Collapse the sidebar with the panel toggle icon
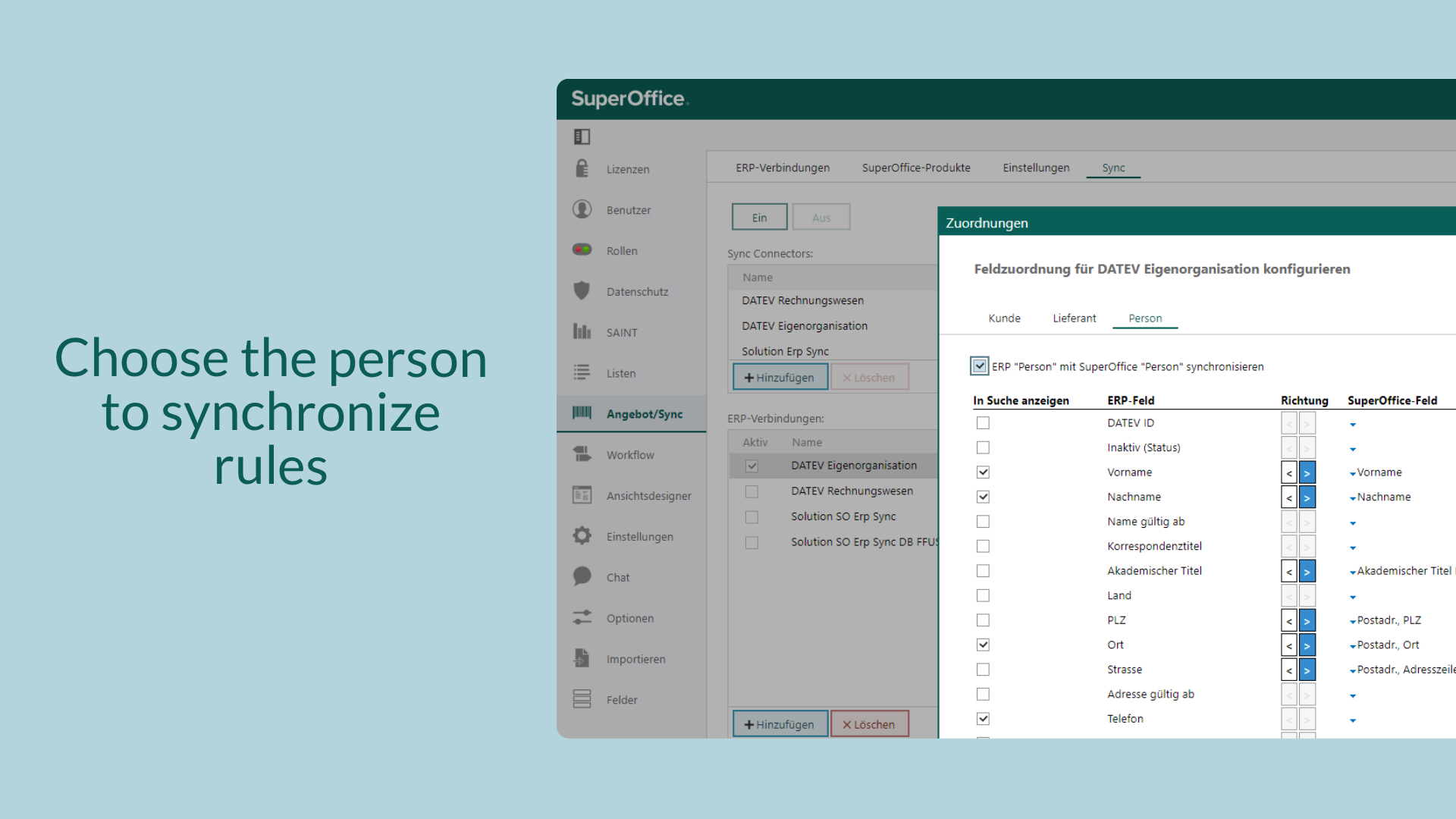 [582, 136]
